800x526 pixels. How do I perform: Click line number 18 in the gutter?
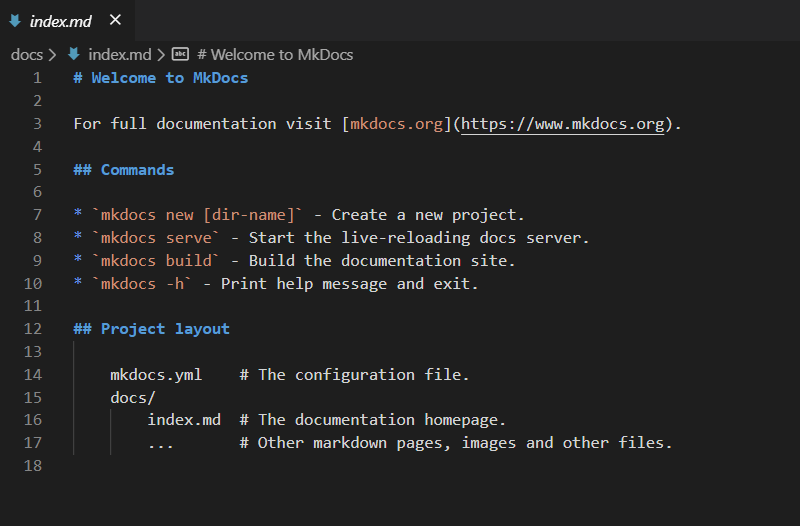coord(33,466)
